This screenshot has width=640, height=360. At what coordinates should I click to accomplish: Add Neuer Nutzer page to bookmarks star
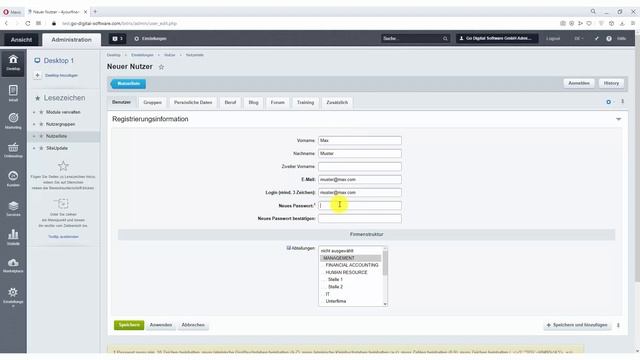161,67
